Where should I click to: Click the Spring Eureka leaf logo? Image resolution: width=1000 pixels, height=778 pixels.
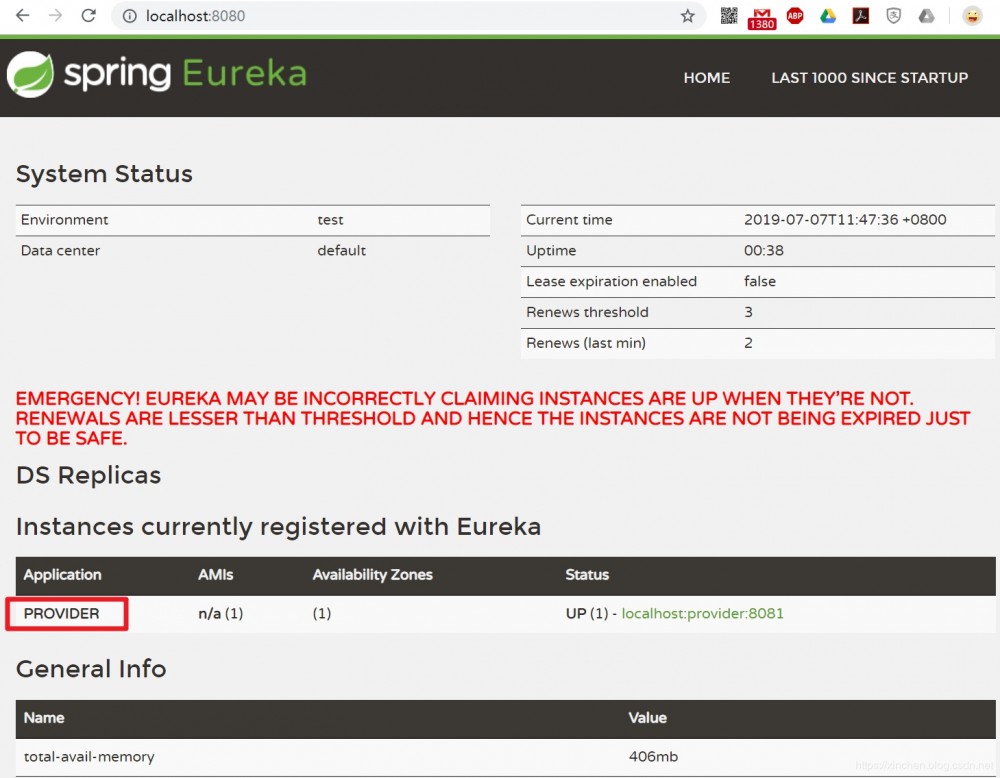31,74
